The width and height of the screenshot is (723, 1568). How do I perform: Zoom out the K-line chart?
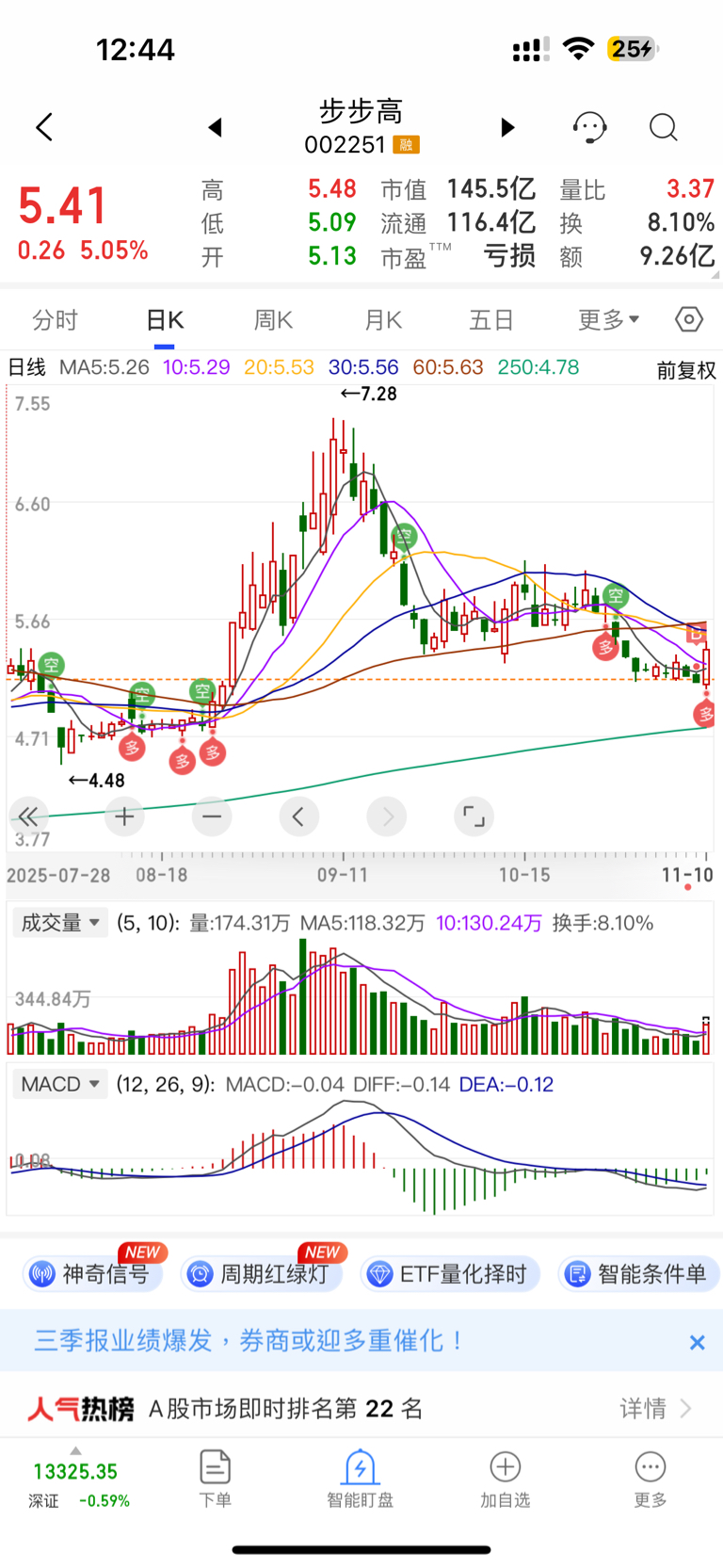tap(212, 816)
